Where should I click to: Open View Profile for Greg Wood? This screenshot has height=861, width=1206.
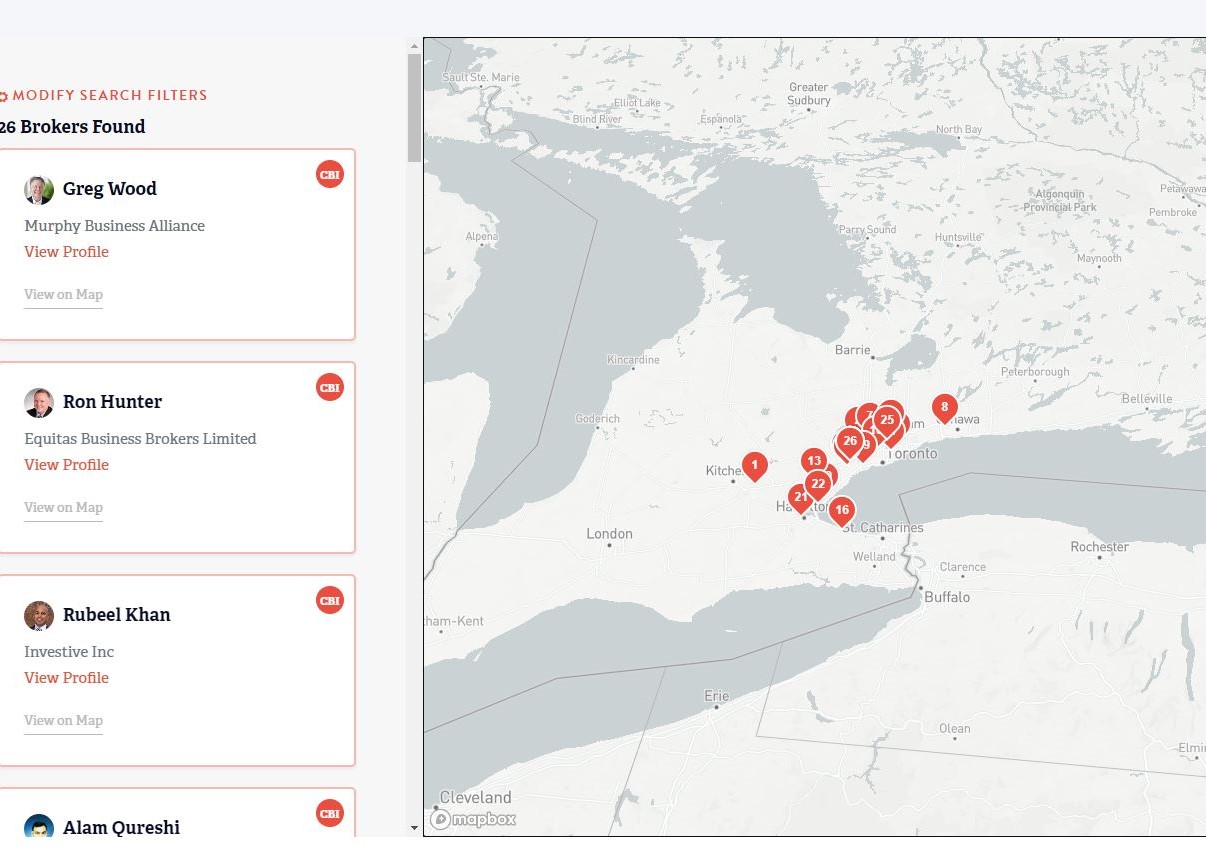click(x=66, y=252)
